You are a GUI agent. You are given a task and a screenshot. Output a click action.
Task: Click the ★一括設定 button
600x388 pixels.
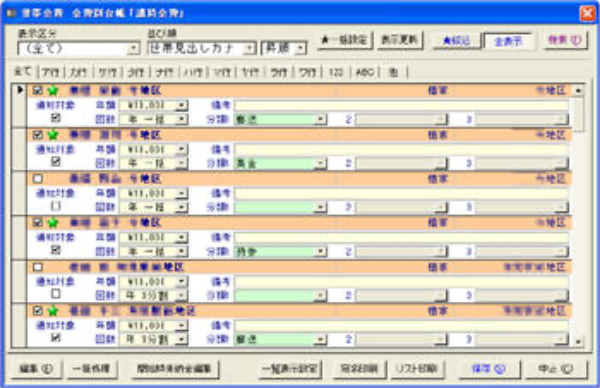pyautogui.click(x=345, y=40)
